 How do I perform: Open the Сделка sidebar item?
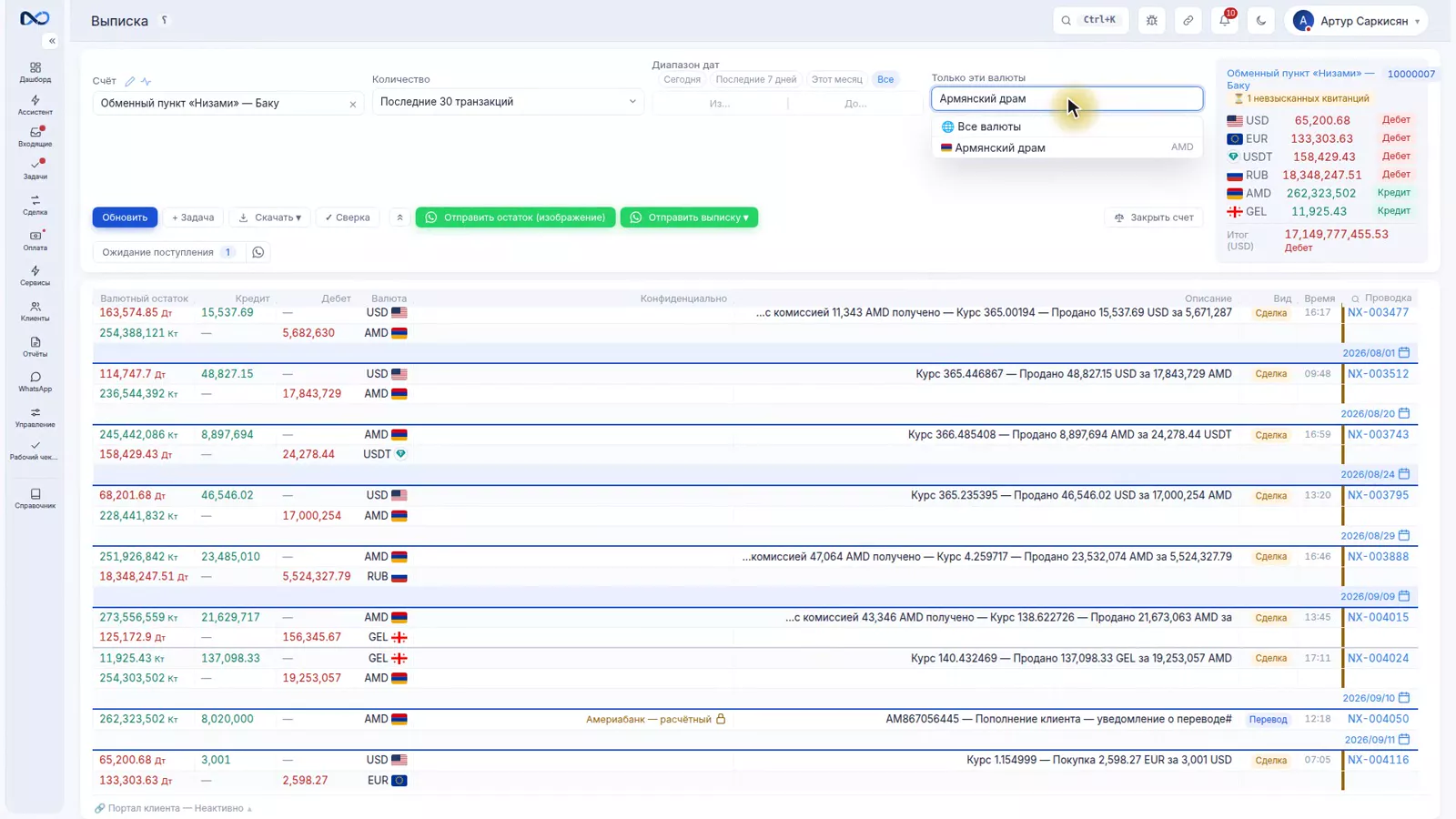[35, 206]
